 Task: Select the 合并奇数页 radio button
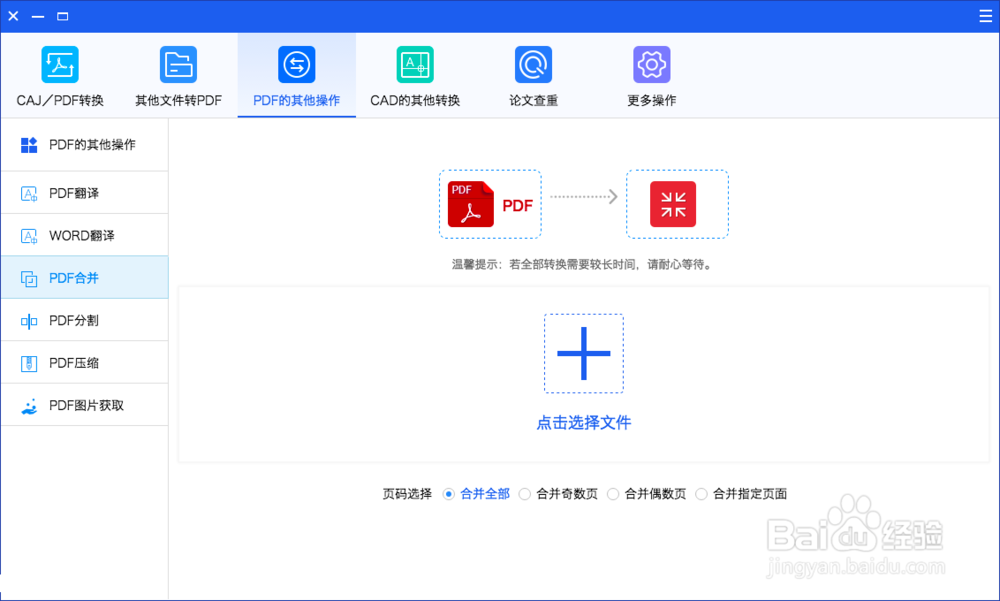click(x=524, y=493)
